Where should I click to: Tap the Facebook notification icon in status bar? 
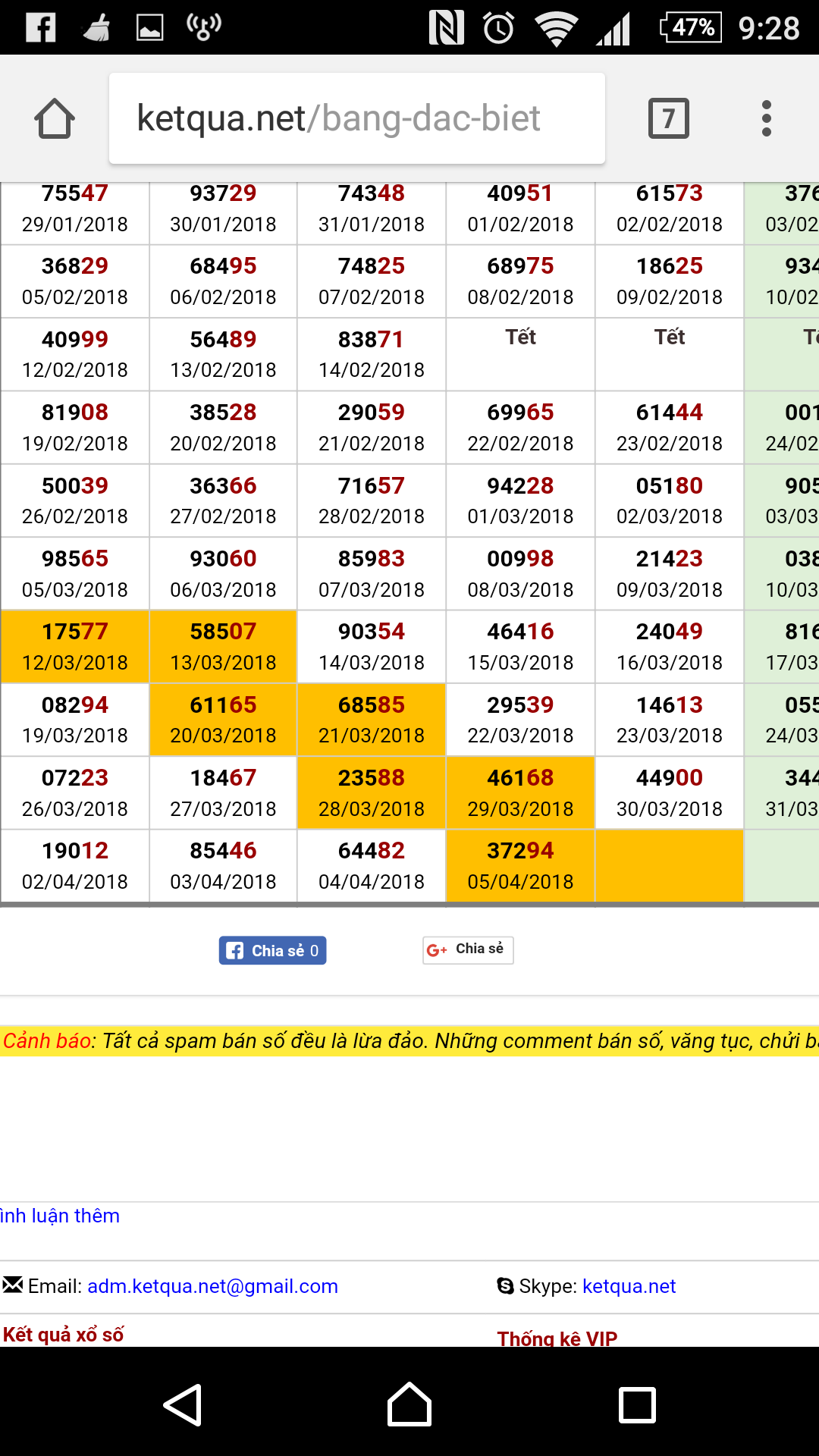point(41,28)
